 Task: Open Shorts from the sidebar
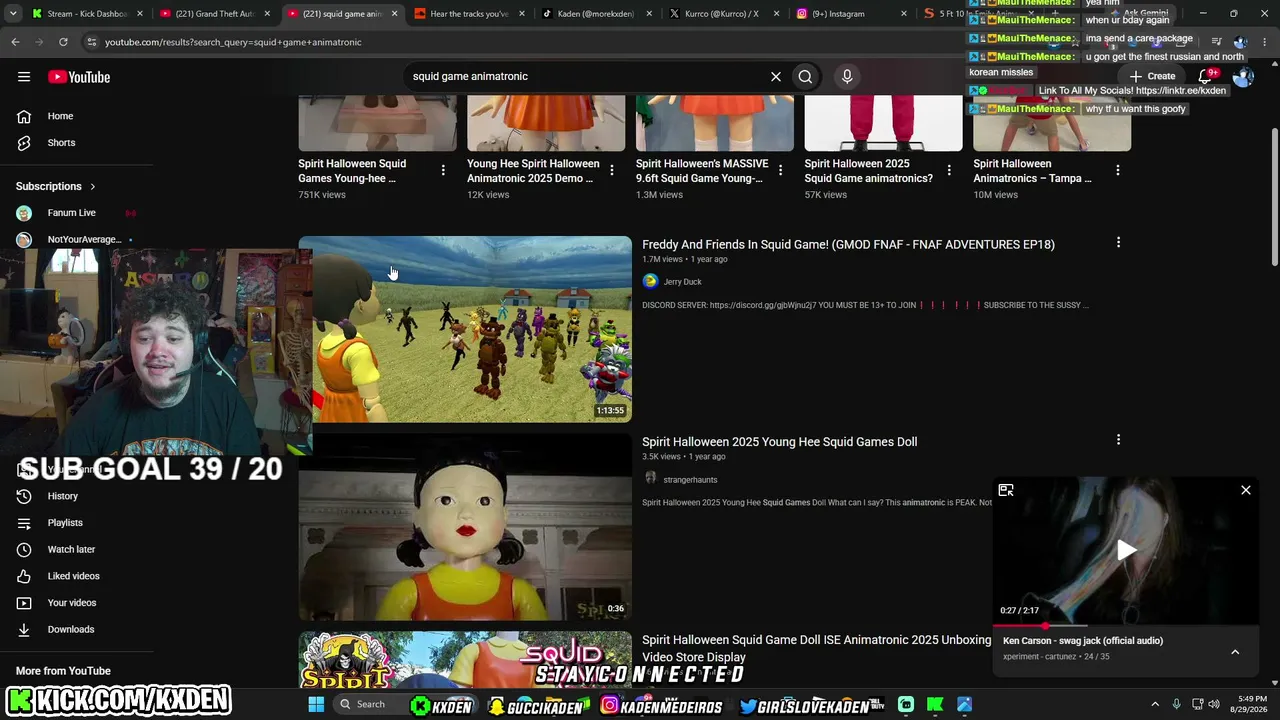pyautogui.click(x=61, y=143)
